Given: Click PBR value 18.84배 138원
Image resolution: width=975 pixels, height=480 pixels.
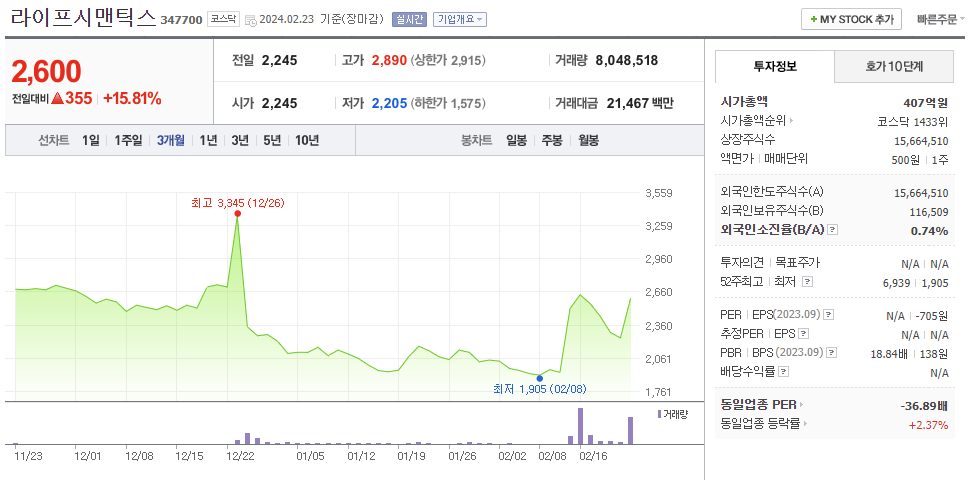Looking at the screenshot, I should 910,354.
